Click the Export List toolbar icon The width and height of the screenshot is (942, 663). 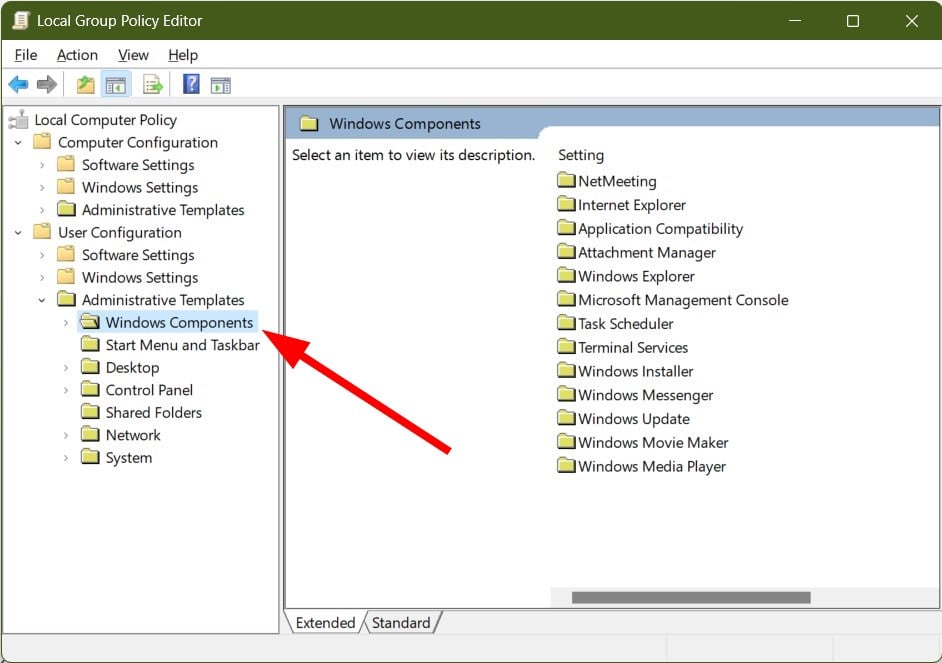(x=152, y=84)
